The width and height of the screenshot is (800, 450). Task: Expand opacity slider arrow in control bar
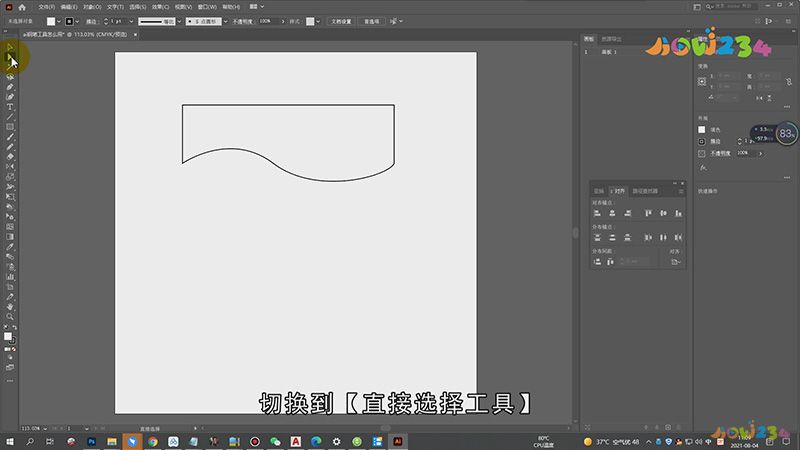(x=283, y=21)
